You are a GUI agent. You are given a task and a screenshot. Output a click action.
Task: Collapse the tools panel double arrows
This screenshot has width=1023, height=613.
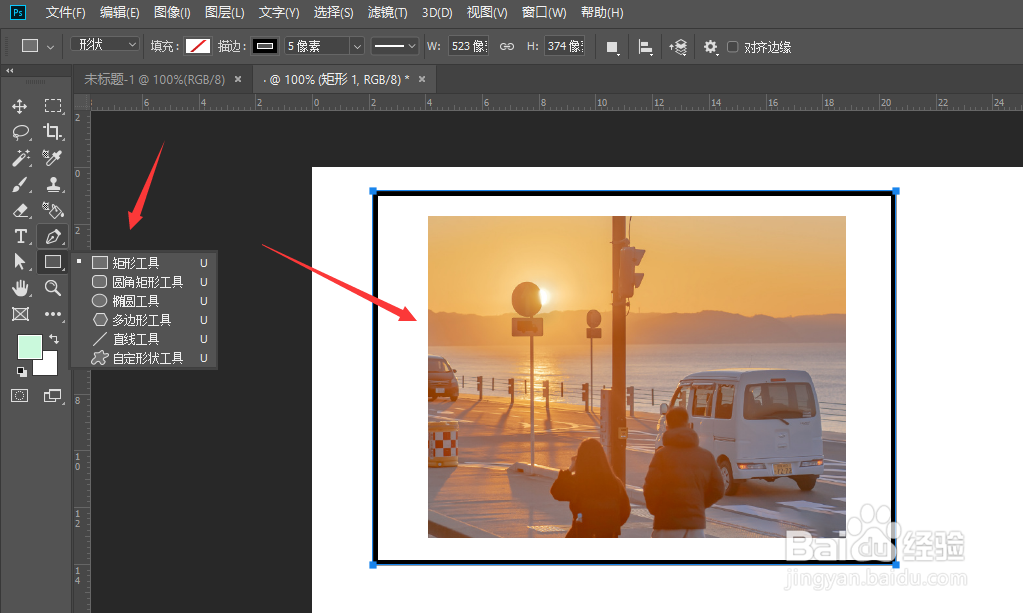click(9, 70)
